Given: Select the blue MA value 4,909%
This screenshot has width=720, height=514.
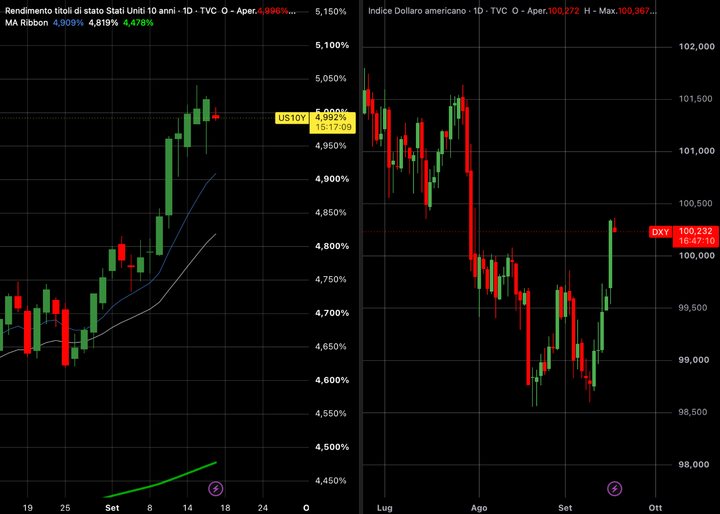Looking at the screenshot, I should click(x=68, y=22).
